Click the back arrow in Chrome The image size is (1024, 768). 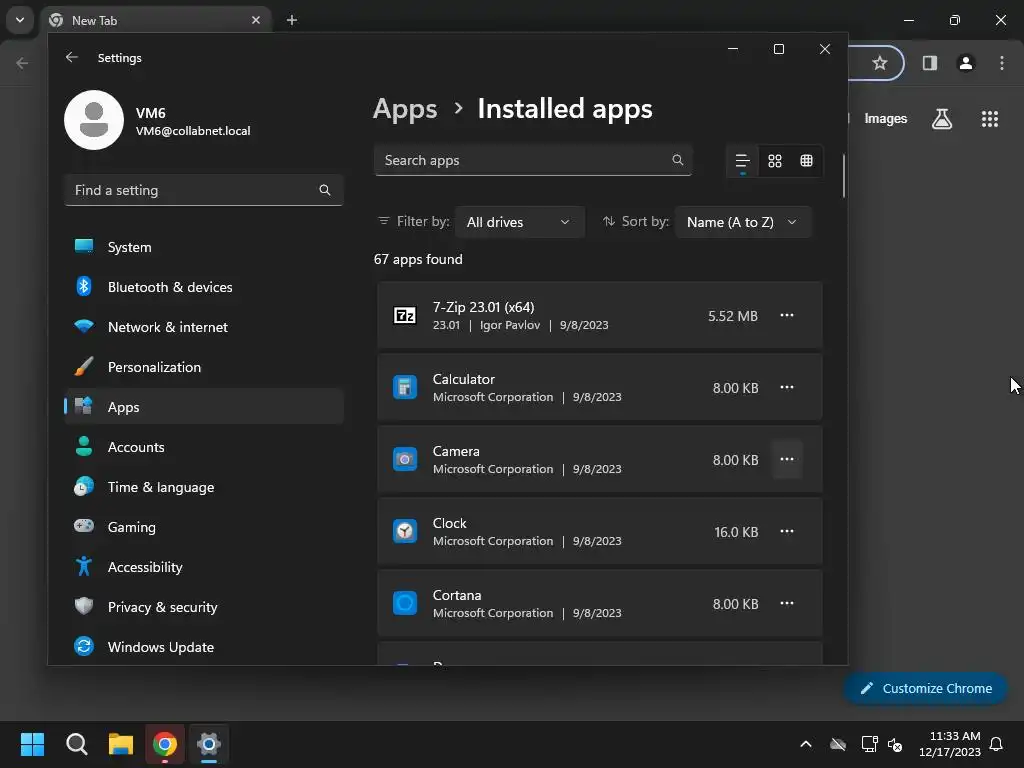tap(22, 63)
